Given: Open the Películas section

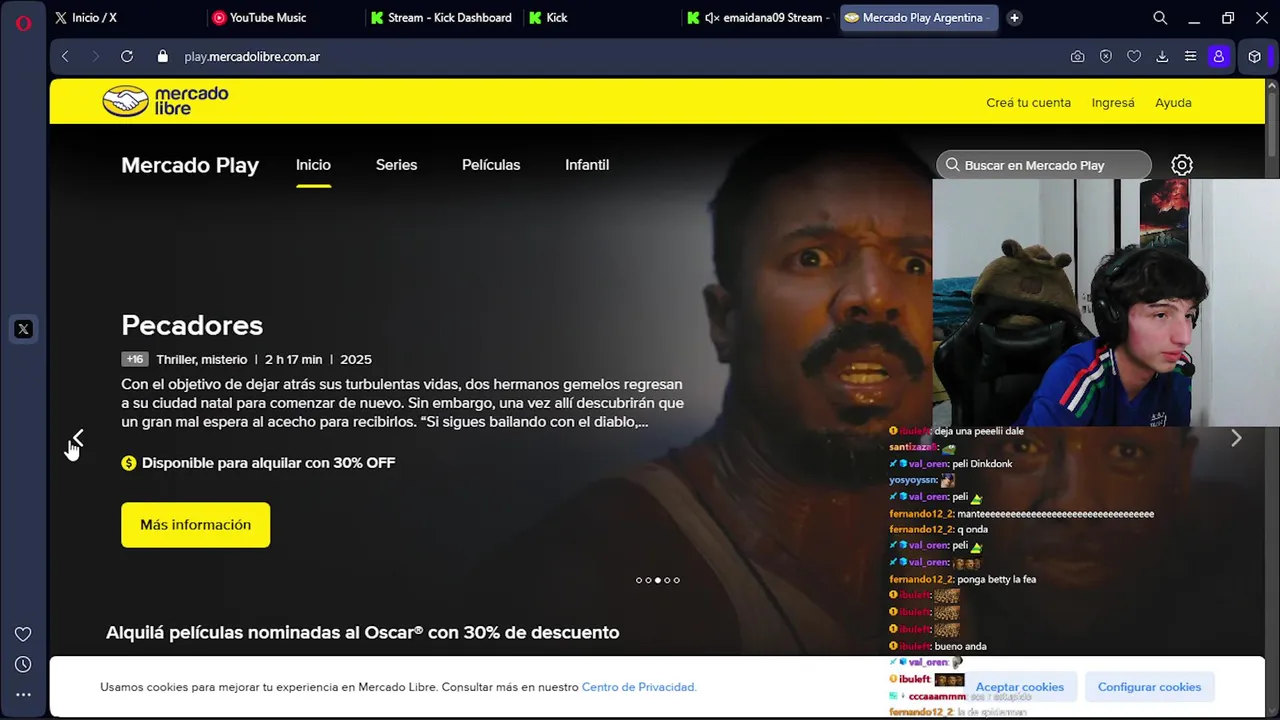Looking at the screenshot, I should (x=491, y=165).
